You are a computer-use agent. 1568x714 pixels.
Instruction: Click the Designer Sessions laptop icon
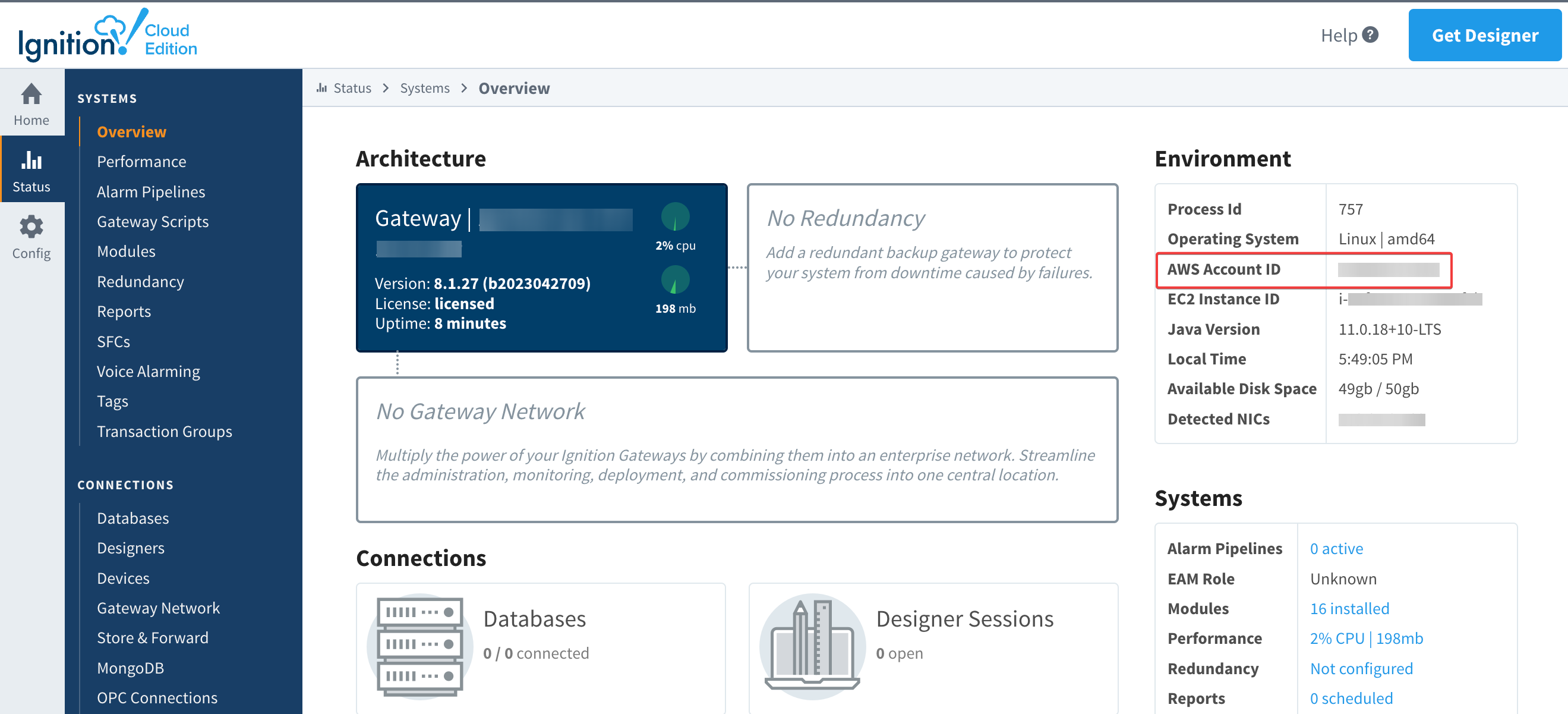812,646
